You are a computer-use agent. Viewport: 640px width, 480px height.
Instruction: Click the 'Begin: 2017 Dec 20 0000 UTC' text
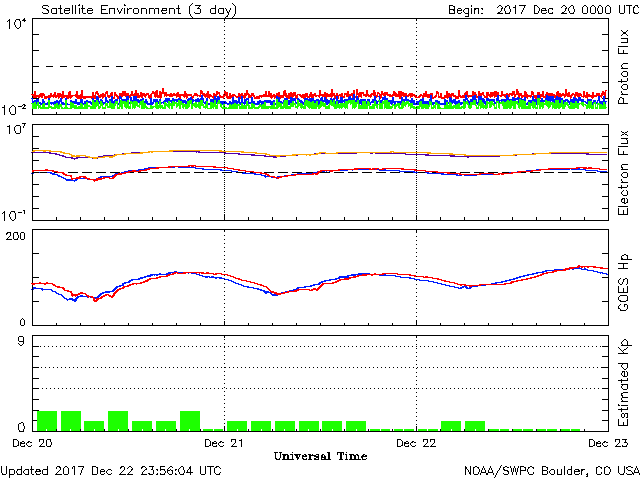[544, 10]
